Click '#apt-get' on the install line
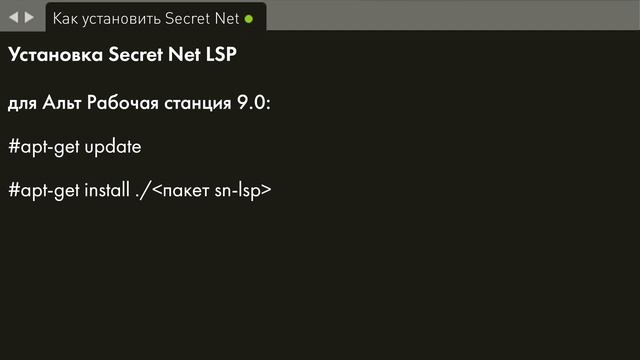 pyautogui.click(x=44, y=191)
